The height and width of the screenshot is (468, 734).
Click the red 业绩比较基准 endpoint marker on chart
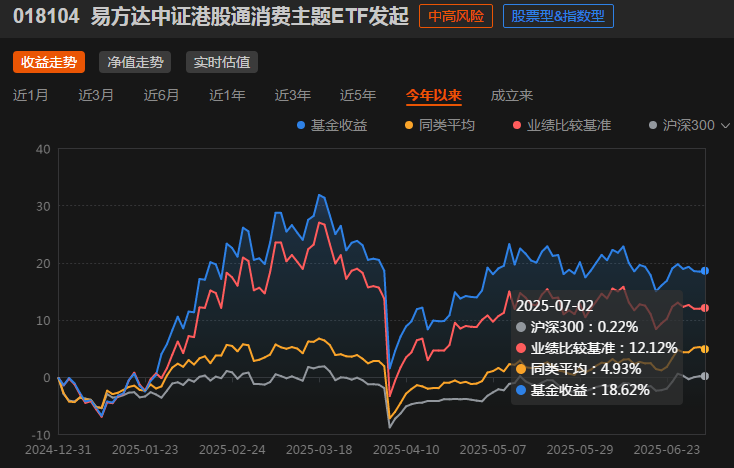point(705,308)
